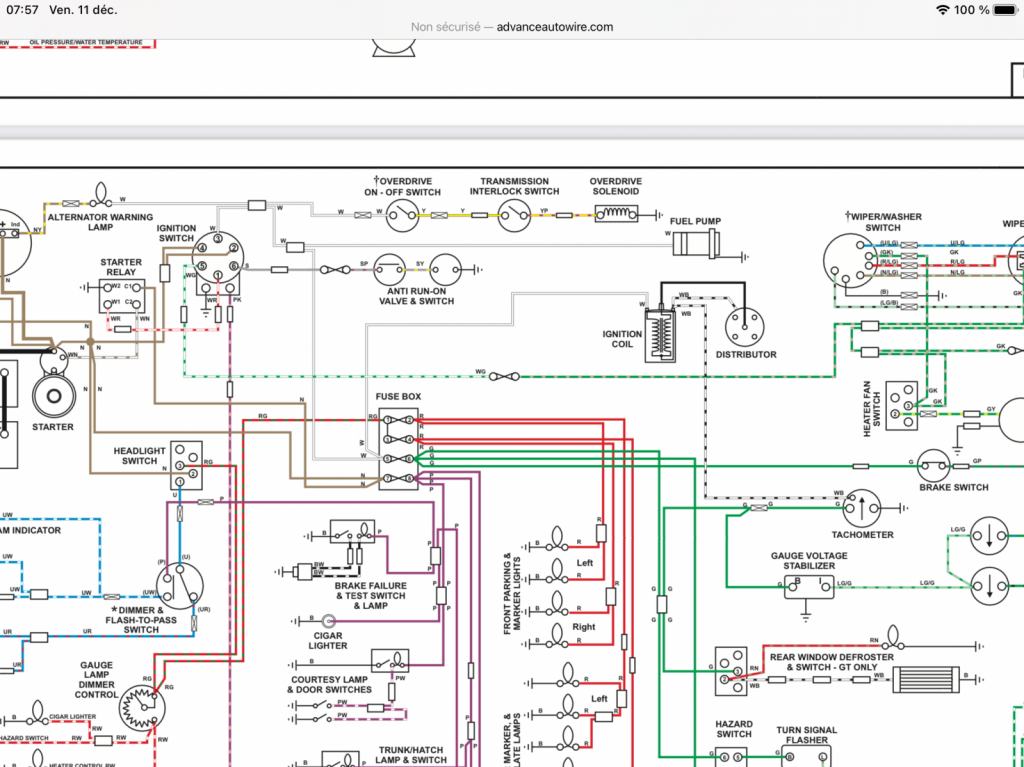Select the brake switch symbol
1024x767 pixels.
point(934,466)
